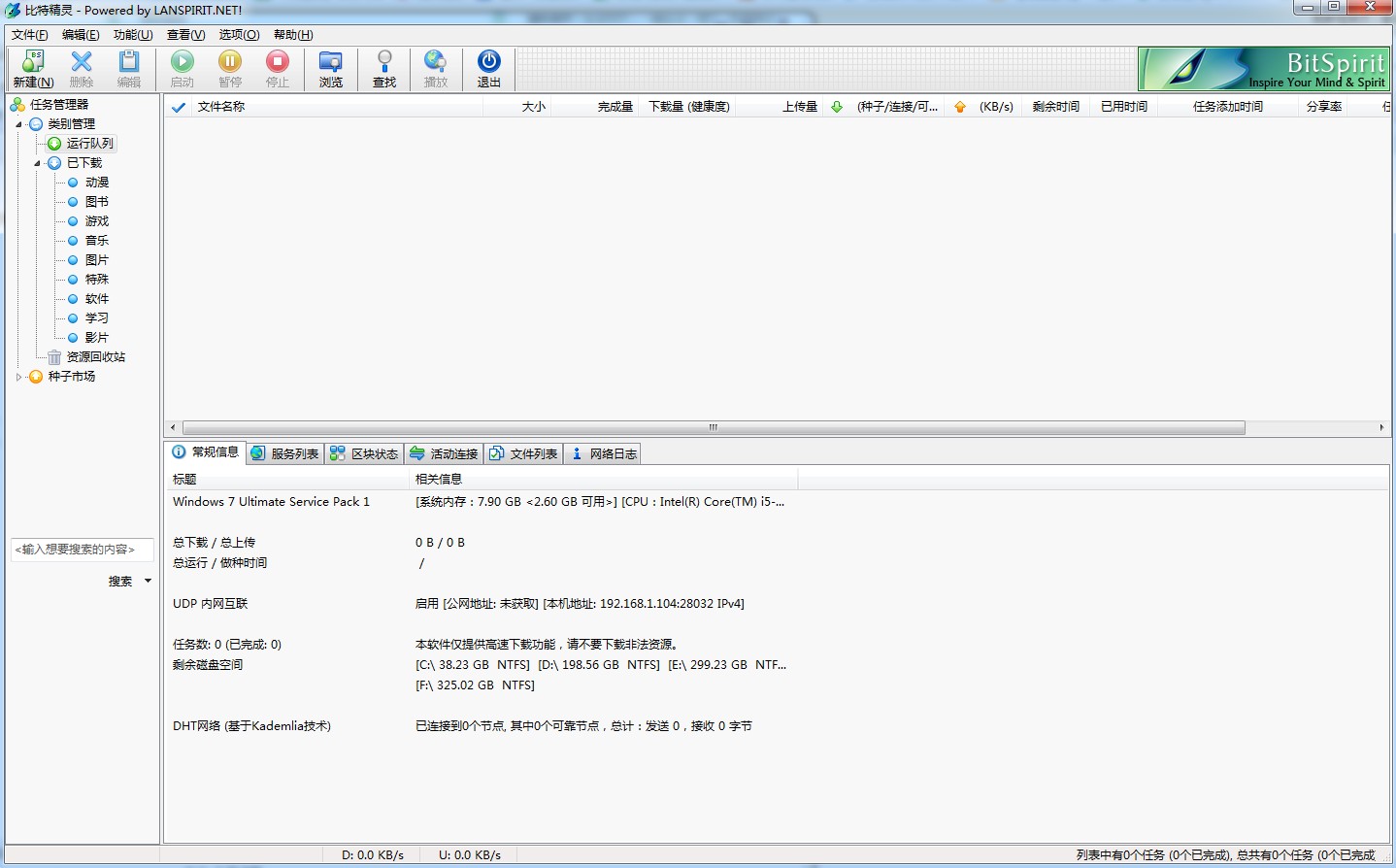Click the search content input field
1396x868 pixels.
click(82, 550)
